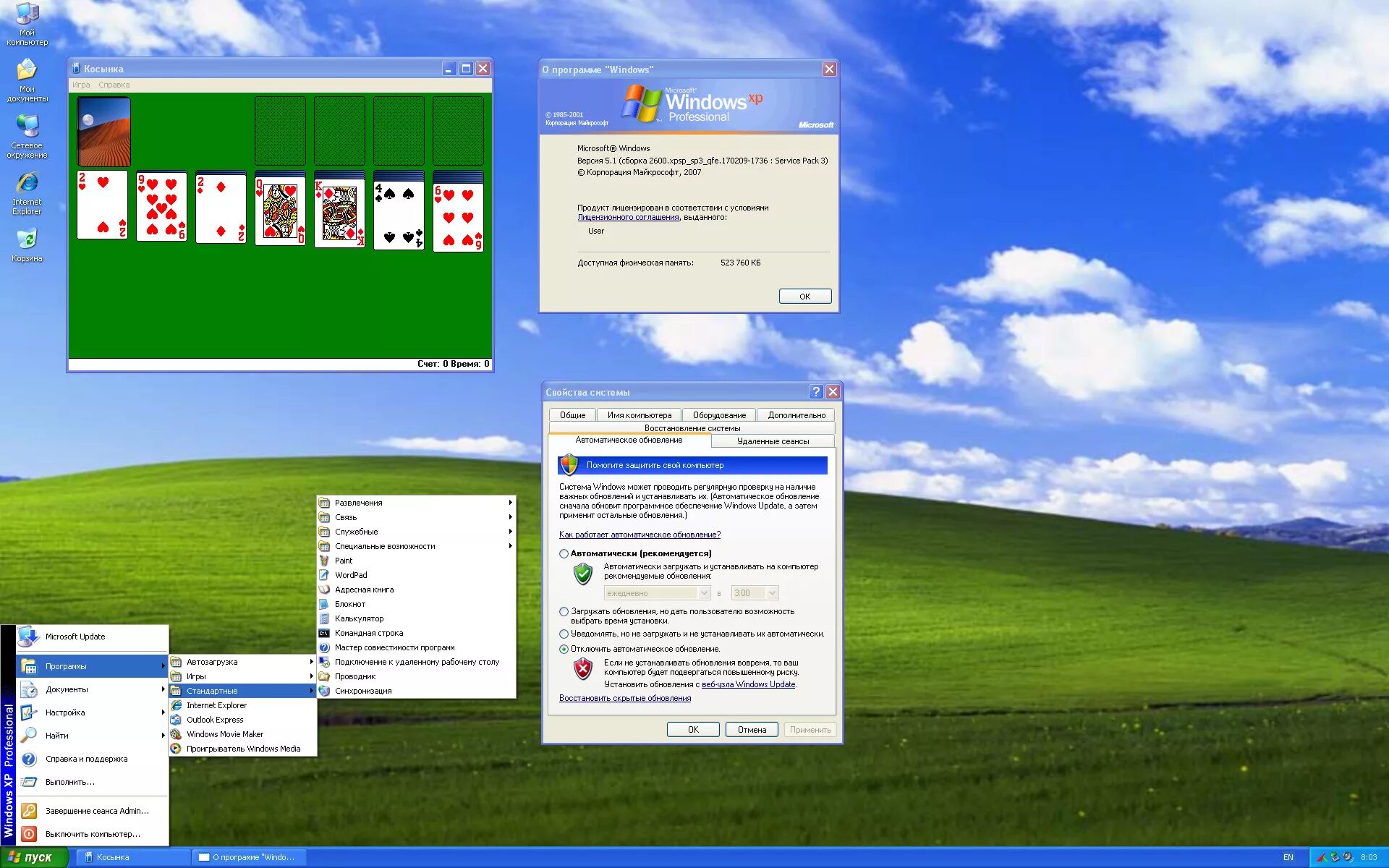
Task: Select the Автоматически (рекомендуется) radio button
Action: point(564,553)
